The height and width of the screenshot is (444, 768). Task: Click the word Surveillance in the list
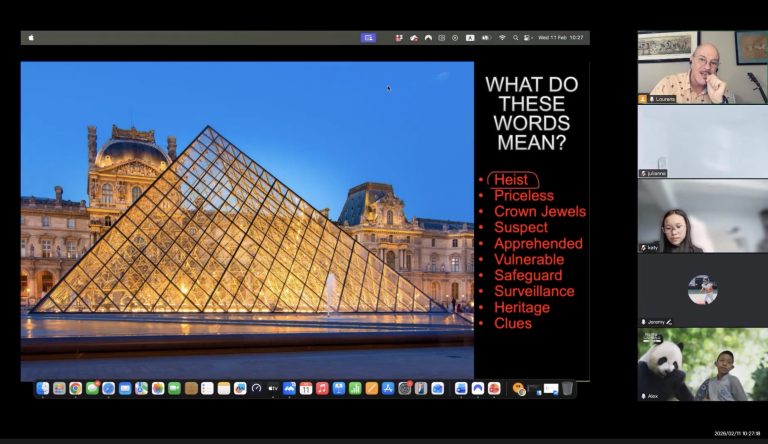coord(534,291)
